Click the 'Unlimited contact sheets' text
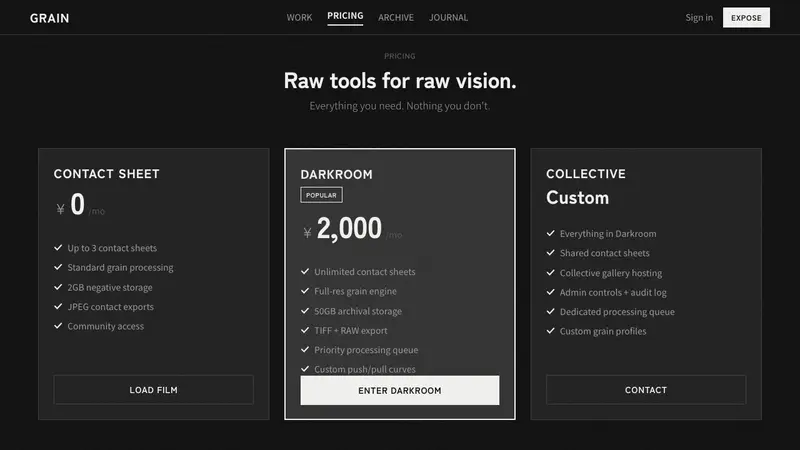 pyautogui.click(x=365, y=272)
